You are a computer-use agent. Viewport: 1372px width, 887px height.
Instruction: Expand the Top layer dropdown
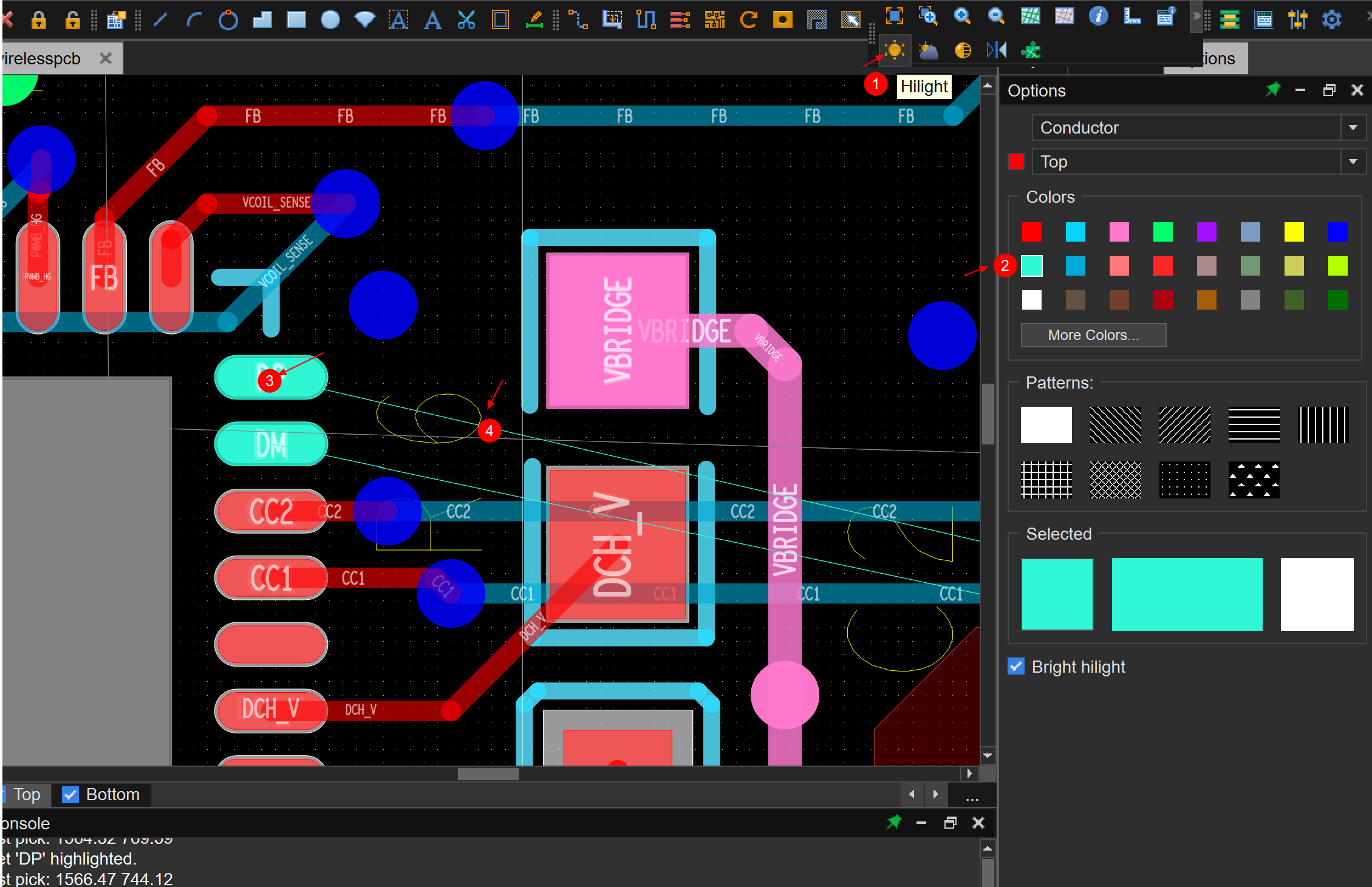tap(1353, 161)
